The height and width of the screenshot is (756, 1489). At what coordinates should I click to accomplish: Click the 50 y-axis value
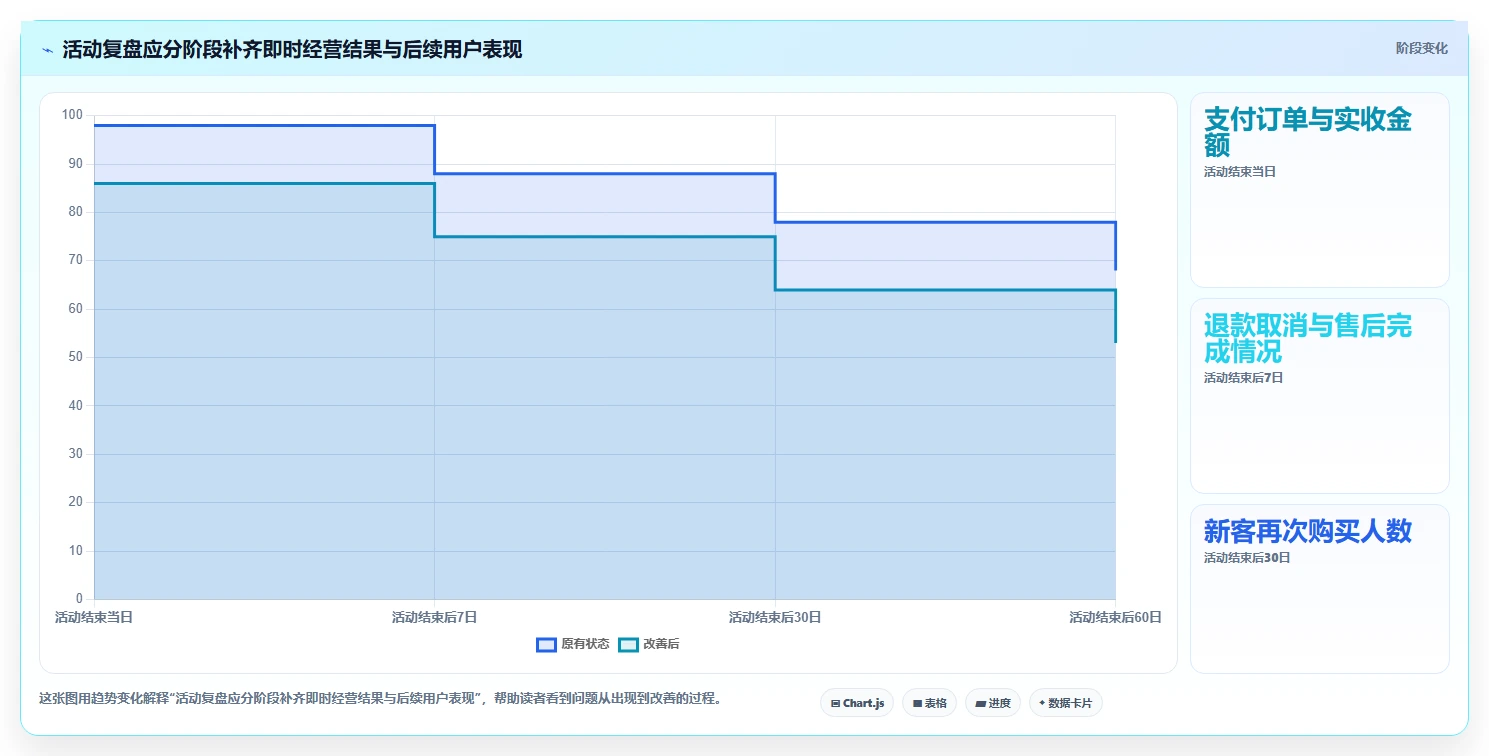click(75, 357)
